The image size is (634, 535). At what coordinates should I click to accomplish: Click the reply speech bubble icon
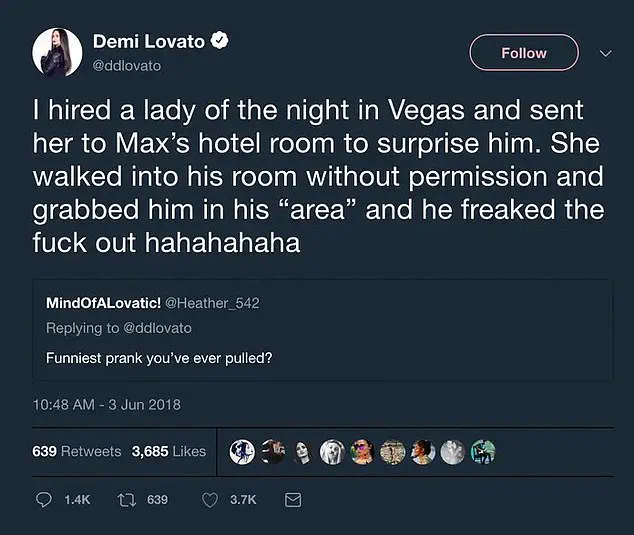click(44, 499)
